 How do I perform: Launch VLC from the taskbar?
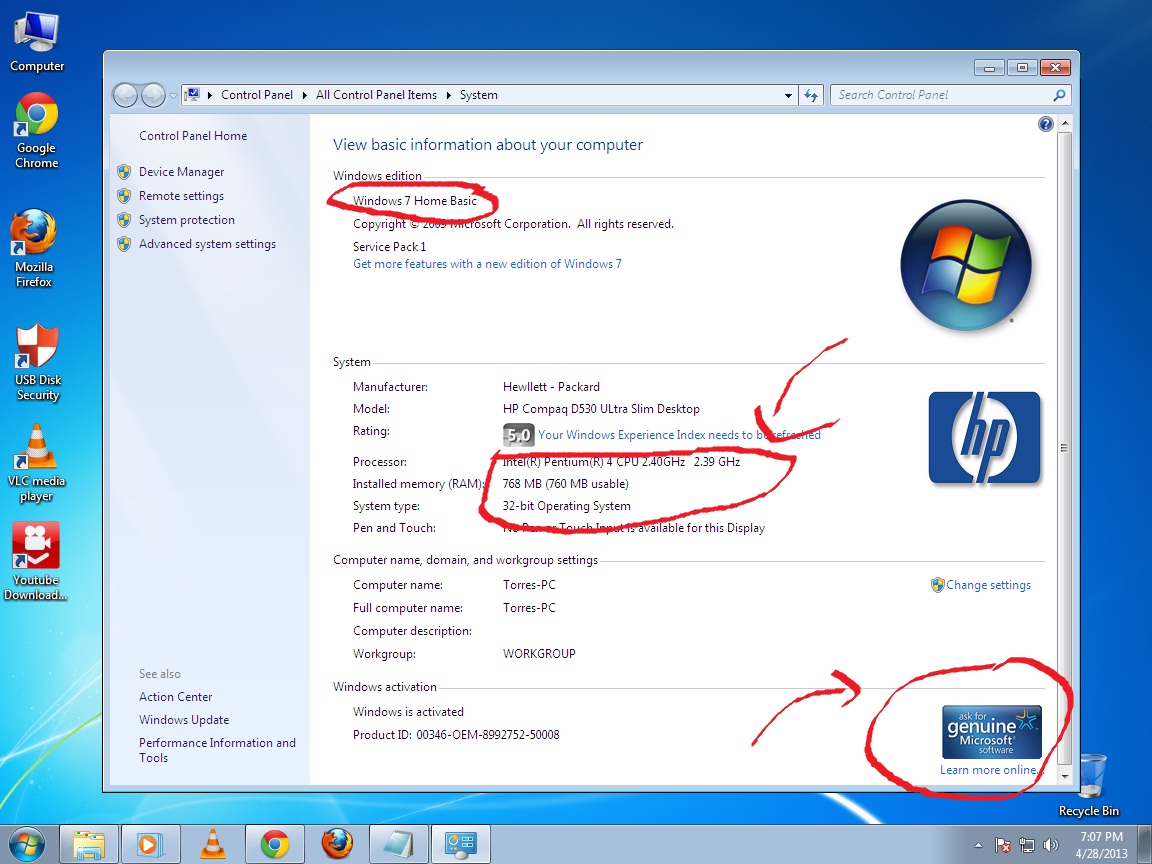coord(212,844)
